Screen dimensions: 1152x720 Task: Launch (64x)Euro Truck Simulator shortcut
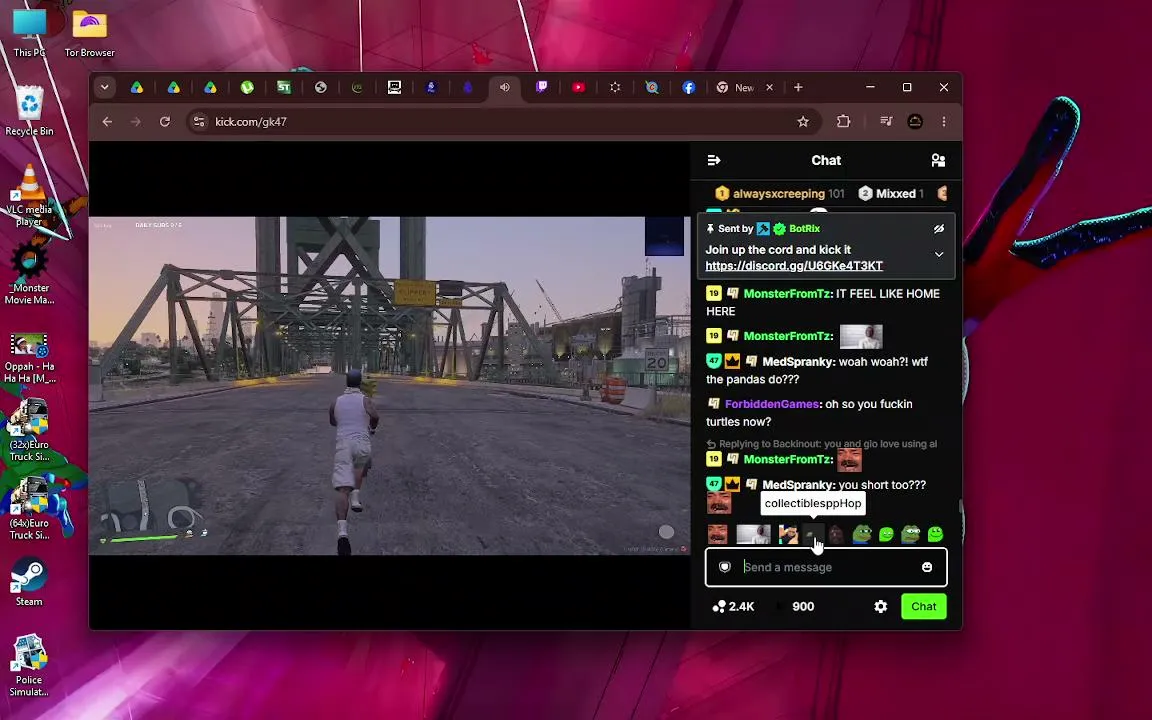29,508
